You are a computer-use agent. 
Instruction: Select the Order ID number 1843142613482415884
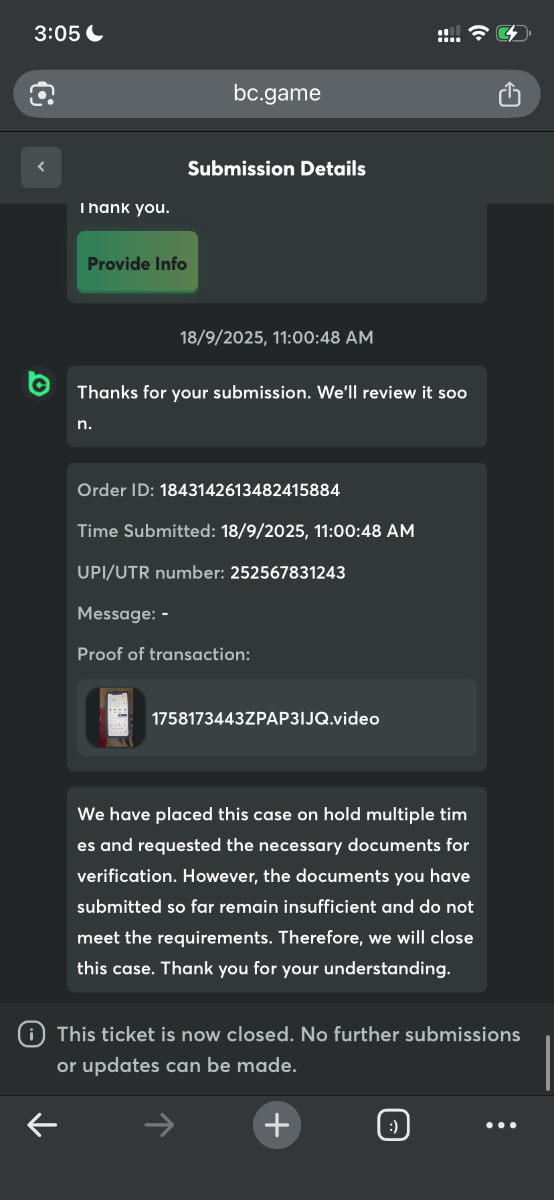click(x=250, y=490)
